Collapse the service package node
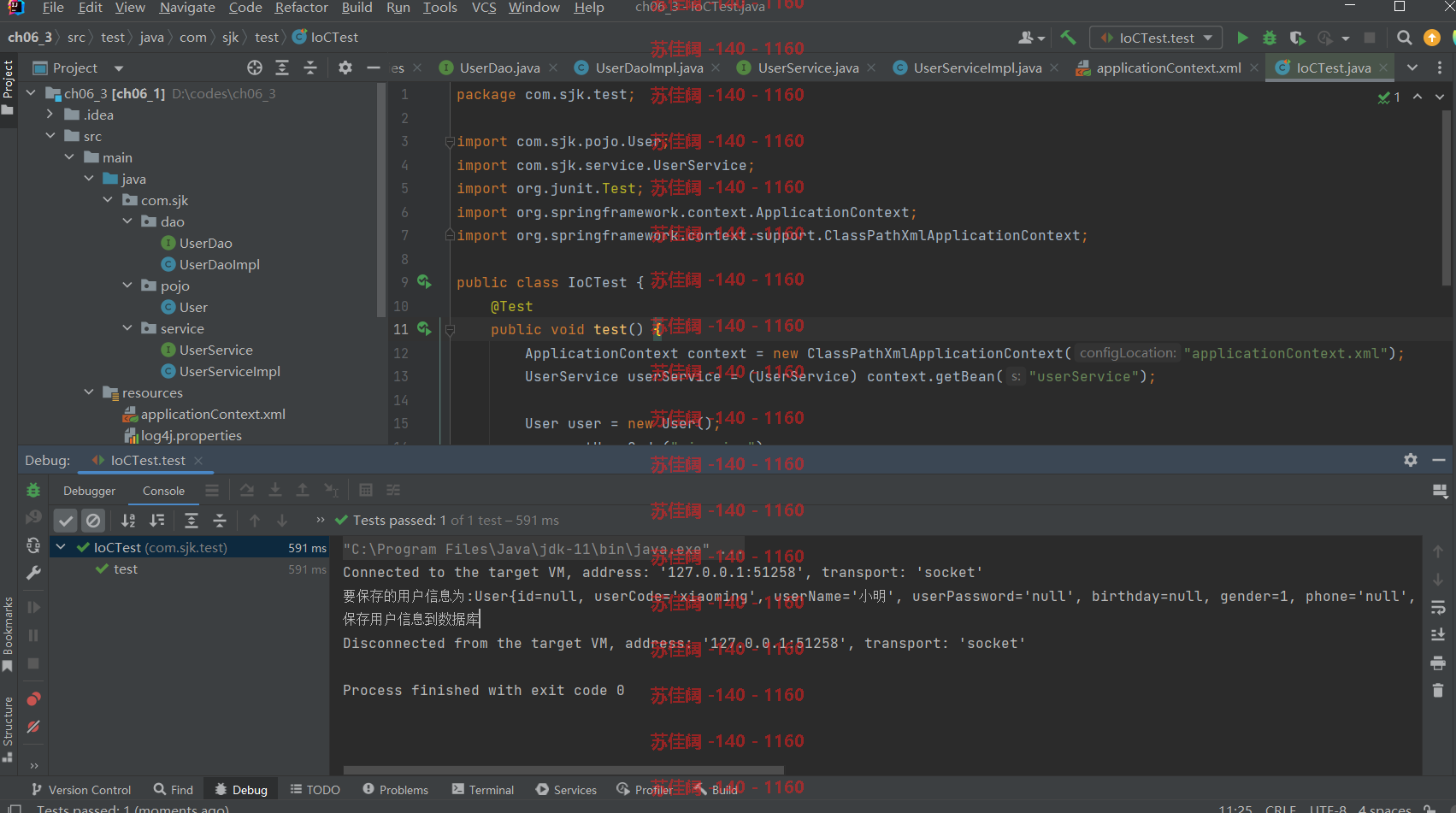Screen dimensions: 1456x813 [x=127, y=327]
